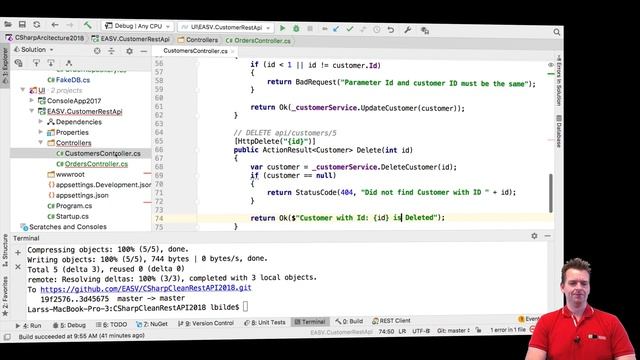The height and width of the screenshot is (360, 640).
Task: Expand the Properties node
Action: (x=41, y=132)
